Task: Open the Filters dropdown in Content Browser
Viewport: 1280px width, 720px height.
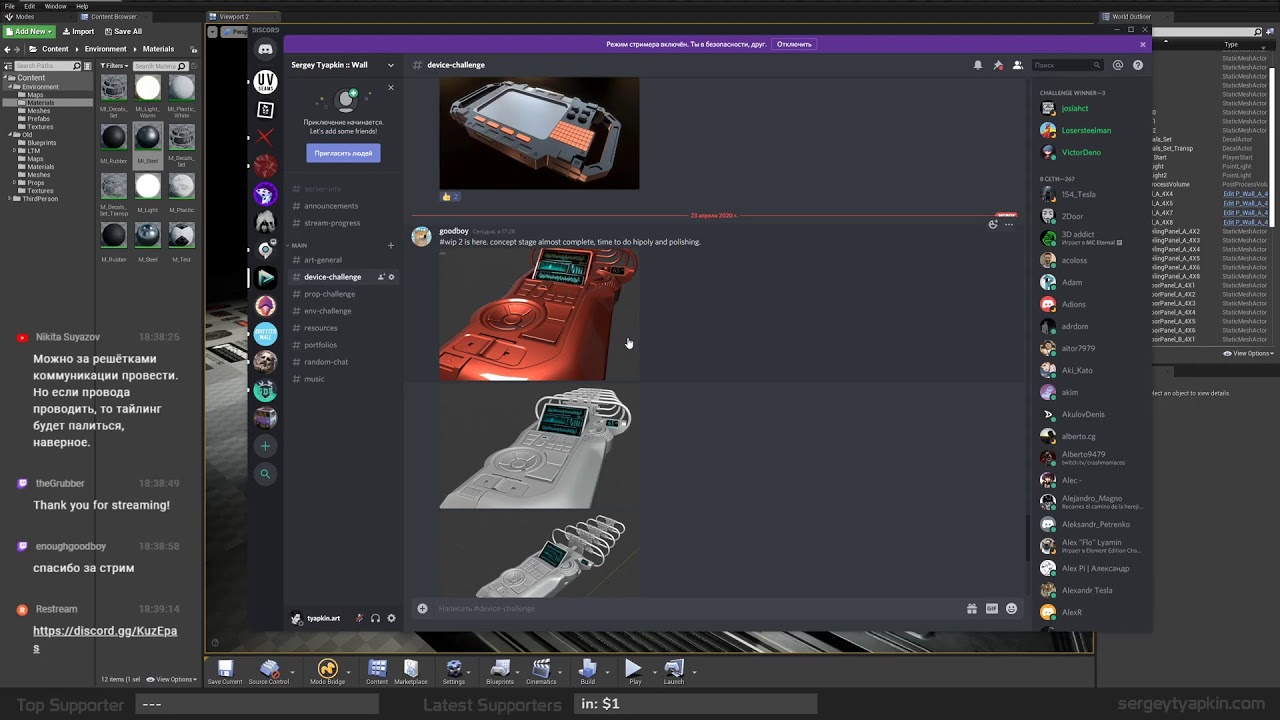Action: coord(113,66)
